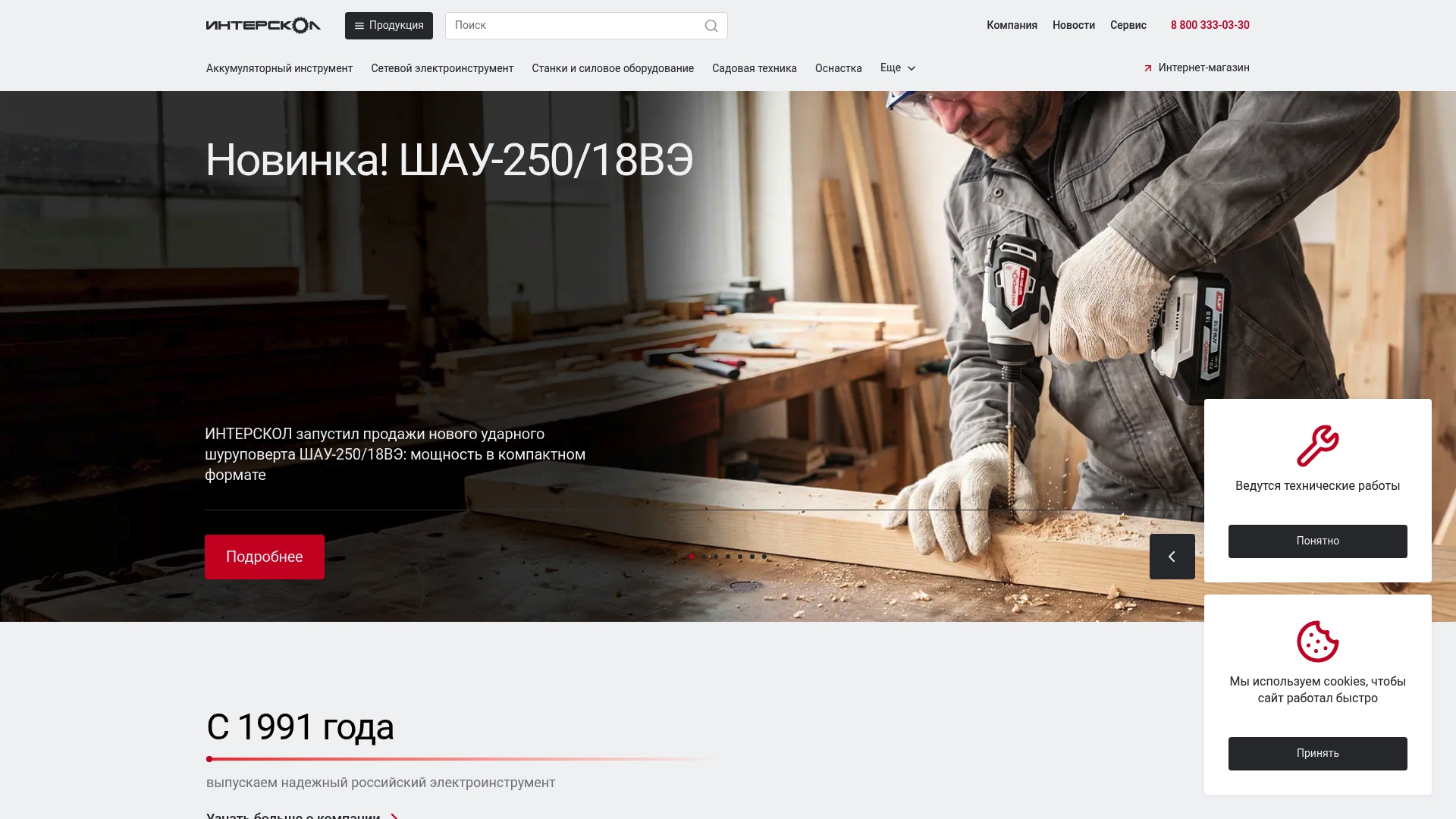Screen dimensions: 1456x819
Task: Call the 8 800 333-03-30 number
Action: (1210, 25)
